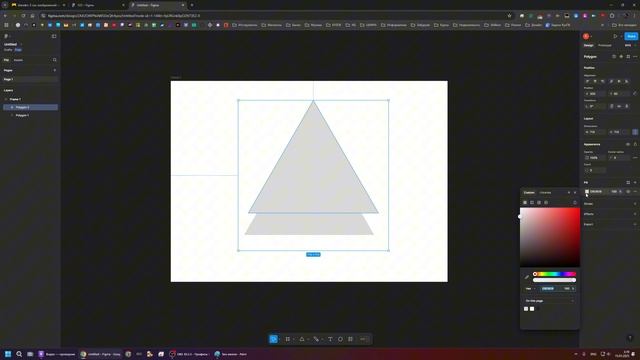
Task: Add an export setting with plus icon
Action: 635,224
